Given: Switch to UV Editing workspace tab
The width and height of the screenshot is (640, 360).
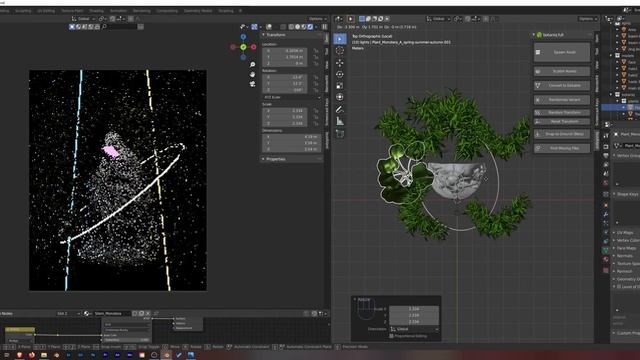Looking at the screenshot, I should tap(46, 11).
